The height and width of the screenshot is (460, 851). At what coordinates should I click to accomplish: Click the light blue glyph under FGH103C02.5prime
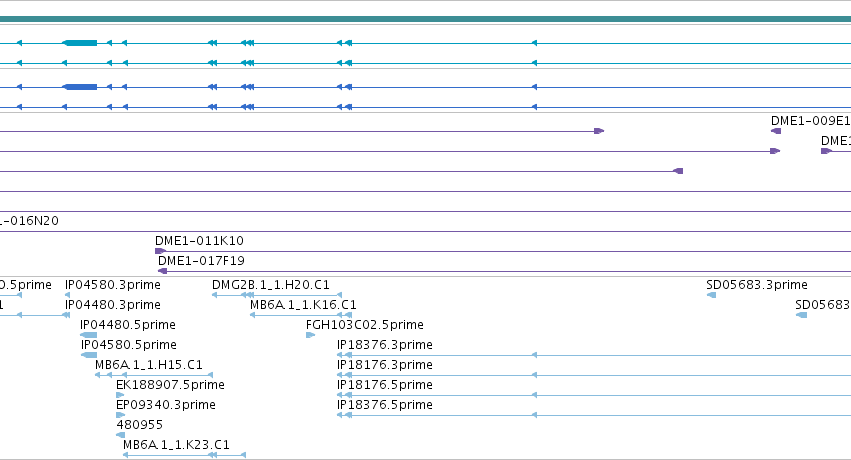[310, 335]
